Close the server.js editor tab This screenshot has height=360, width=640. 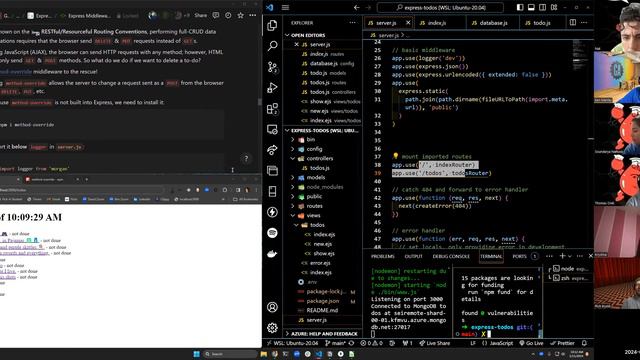tap(408, 23)
